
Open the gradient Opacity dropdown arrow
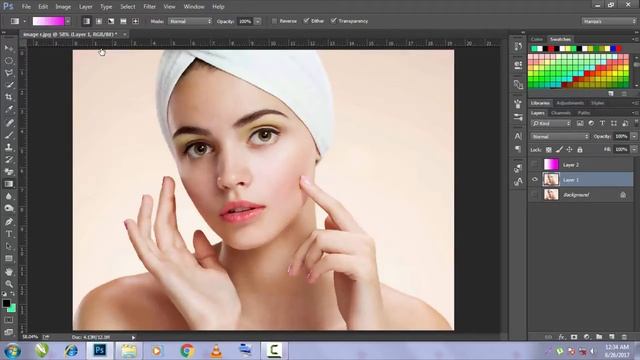pos(258,21)
